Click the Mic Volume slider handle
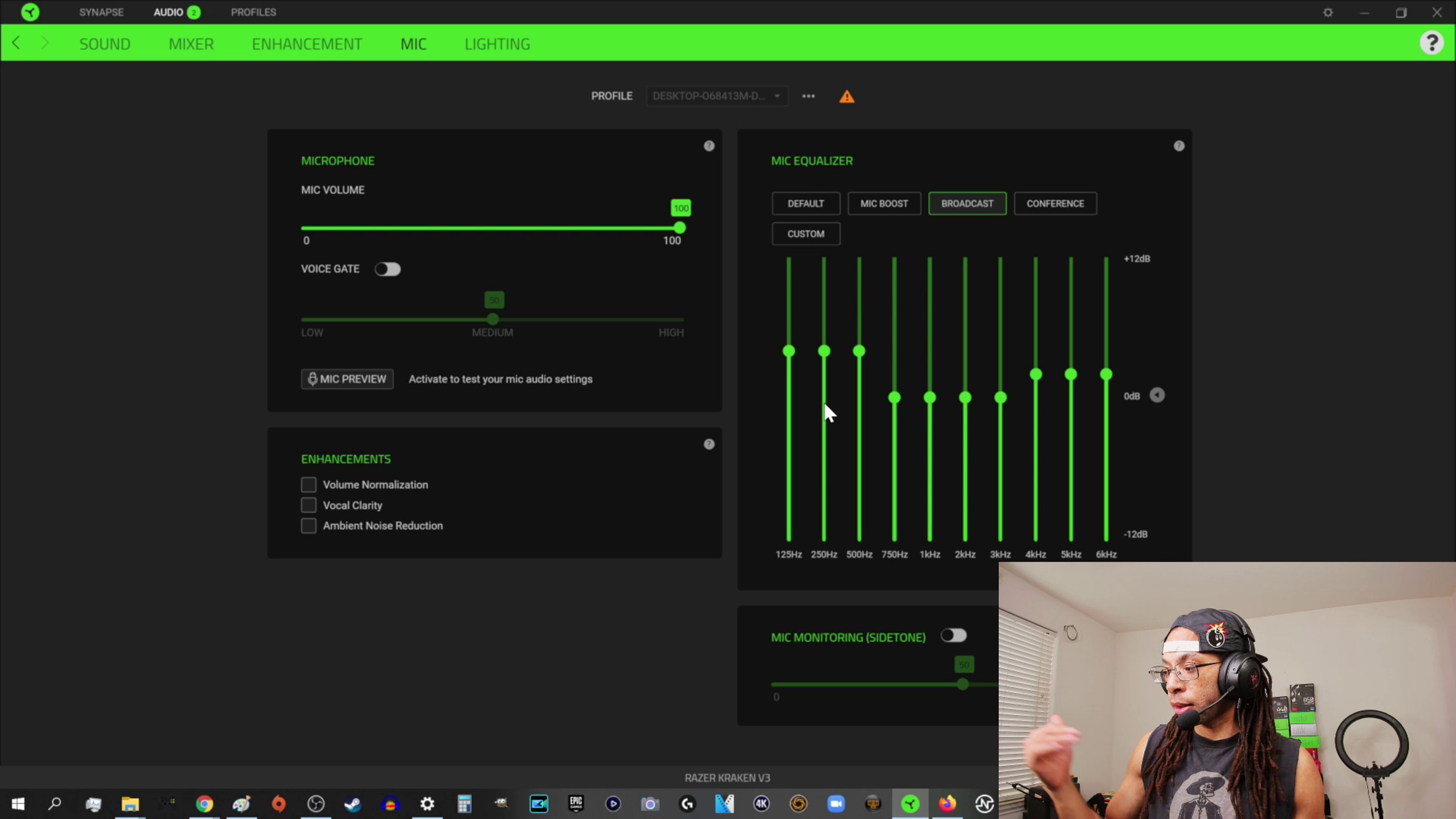Image resolution: width=1456 pixels, height=819 pixels. [x=679, y=228]
